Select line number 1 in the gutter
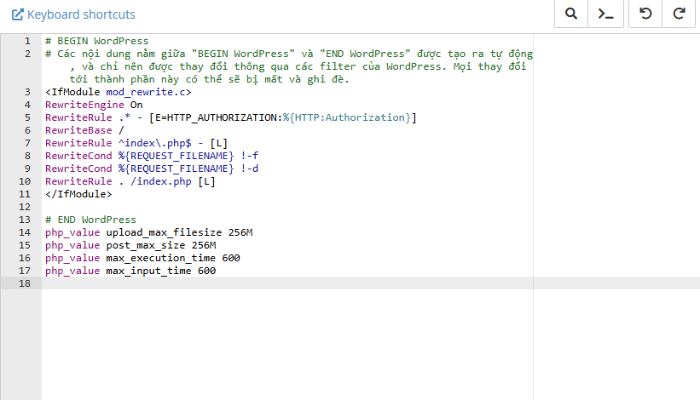 tap(28, 40)
